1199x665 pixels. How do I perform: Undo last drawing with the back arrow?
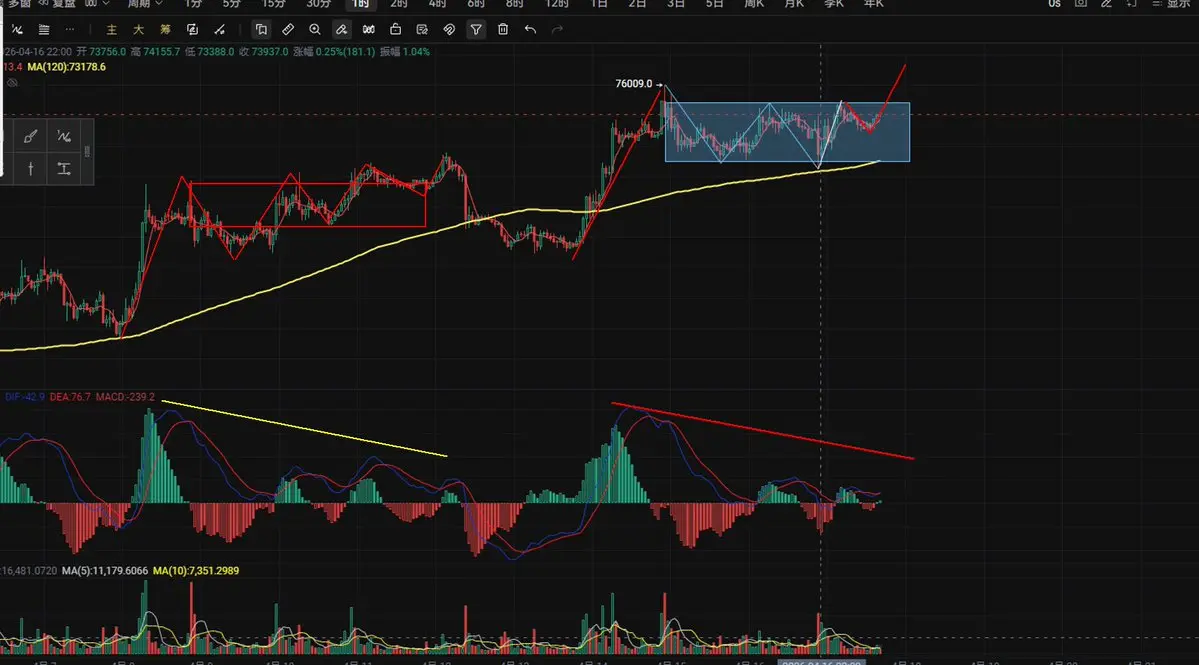530,30
